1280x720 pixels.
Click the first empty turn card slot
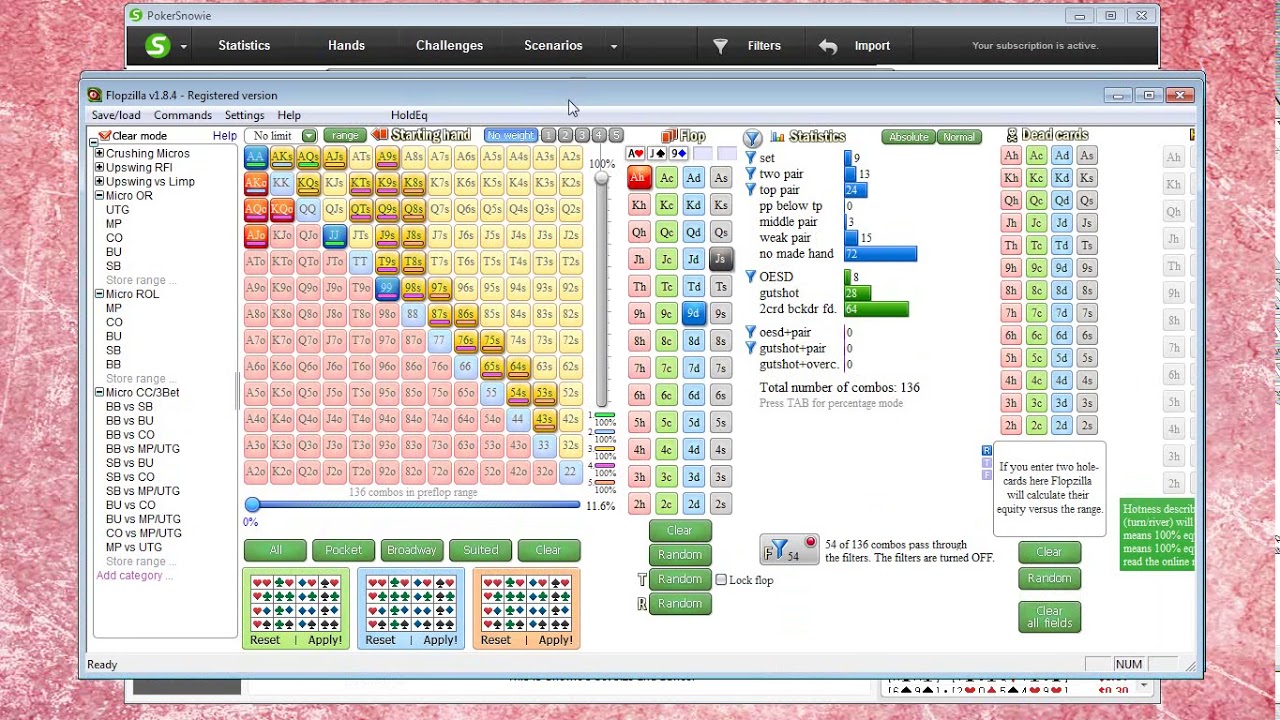coord(703,154)
